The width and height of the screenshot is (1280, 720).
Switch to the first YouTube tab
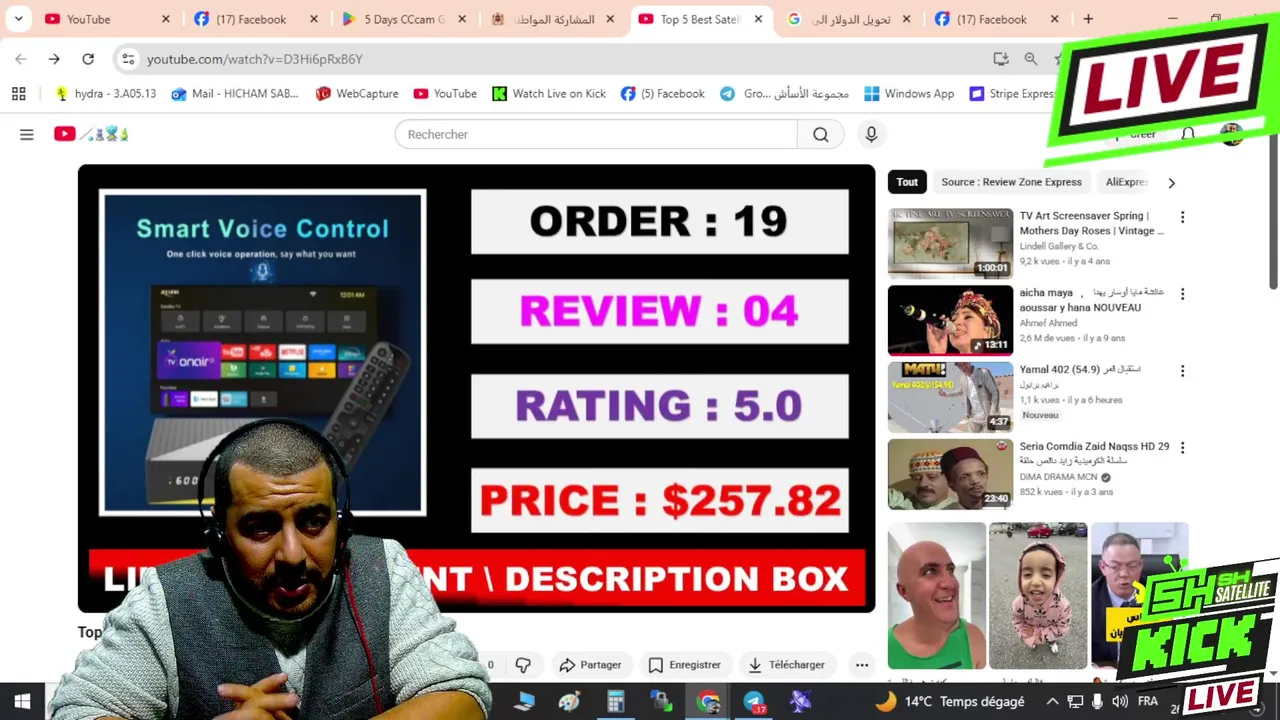point(98,19)
